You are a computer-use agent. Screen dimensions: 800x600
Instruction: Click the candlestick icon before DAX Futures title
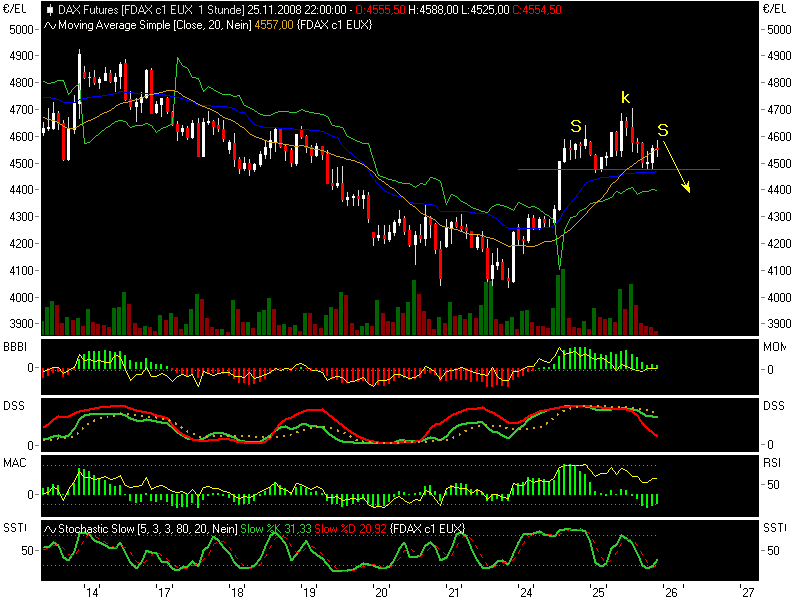tap(50, 10)
